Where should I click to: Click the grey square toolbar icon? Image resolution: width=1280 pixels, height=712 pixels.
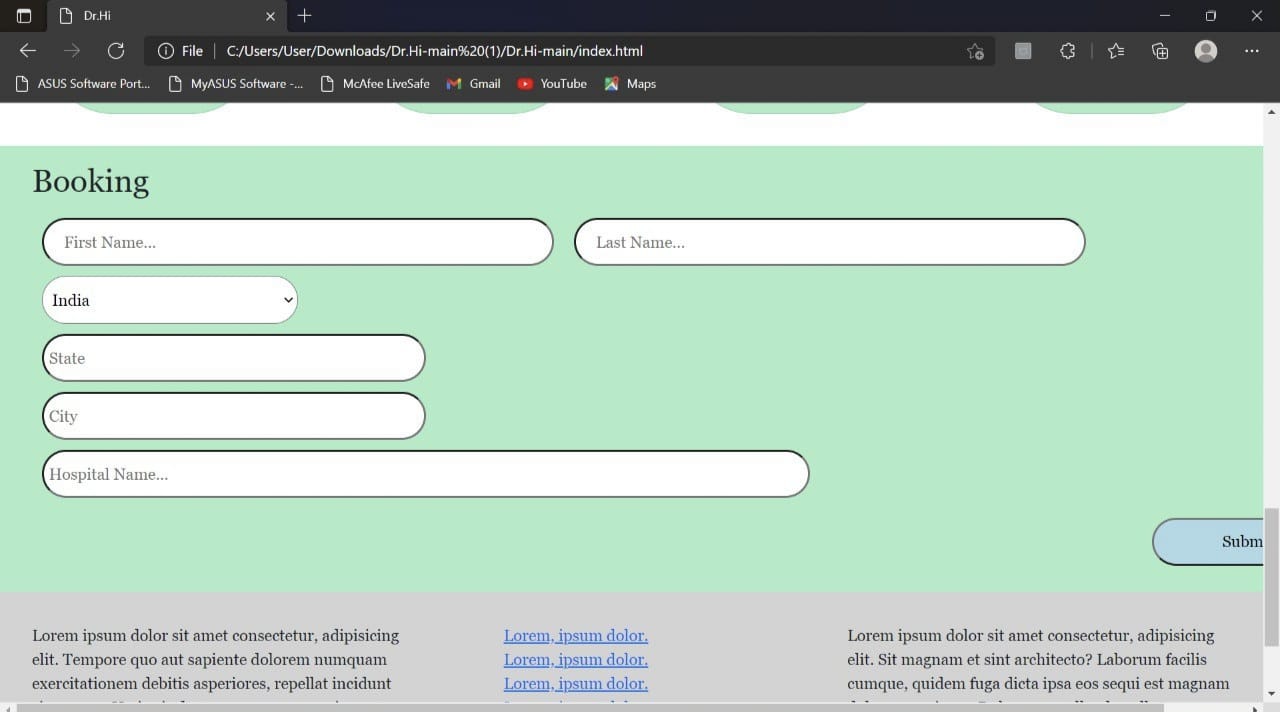(1023, 51)
